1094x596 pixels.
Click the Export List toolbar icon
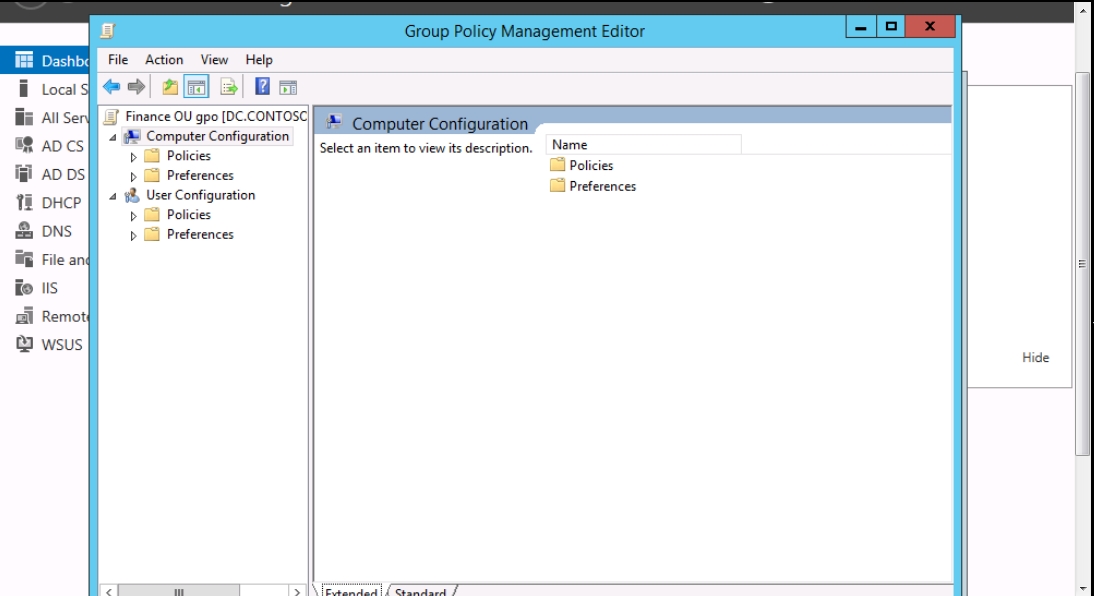pos(229,87)
